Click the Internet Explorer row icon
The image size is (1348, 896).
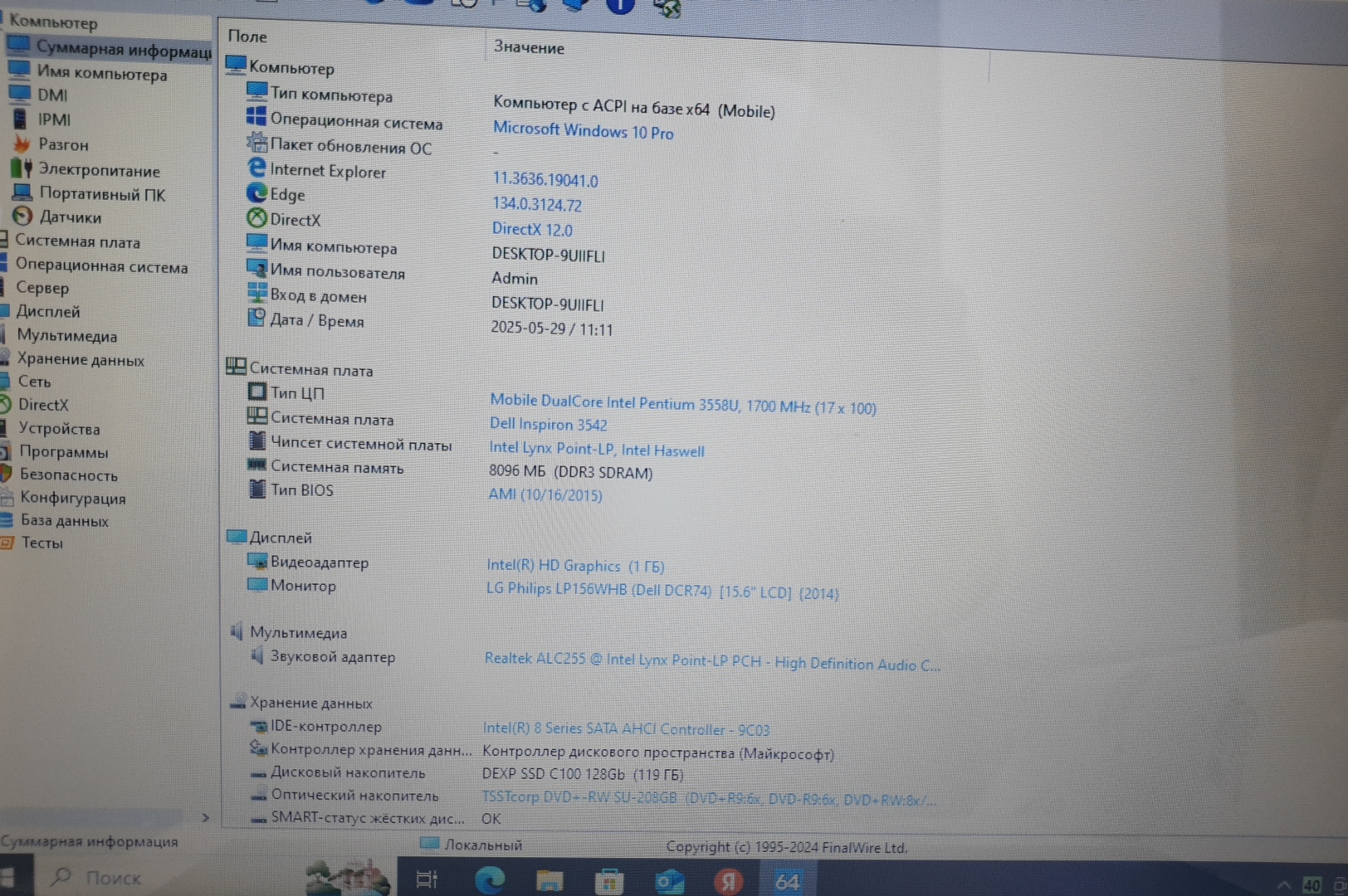(x=257, y=168)
